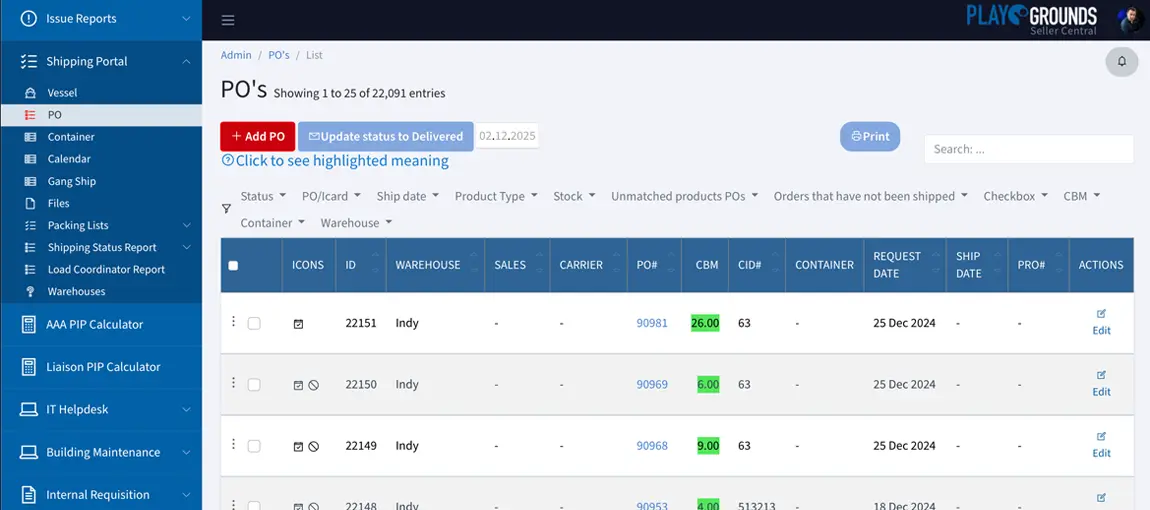
Task: Open PO number 90981 link
Action: pos(652,323)
